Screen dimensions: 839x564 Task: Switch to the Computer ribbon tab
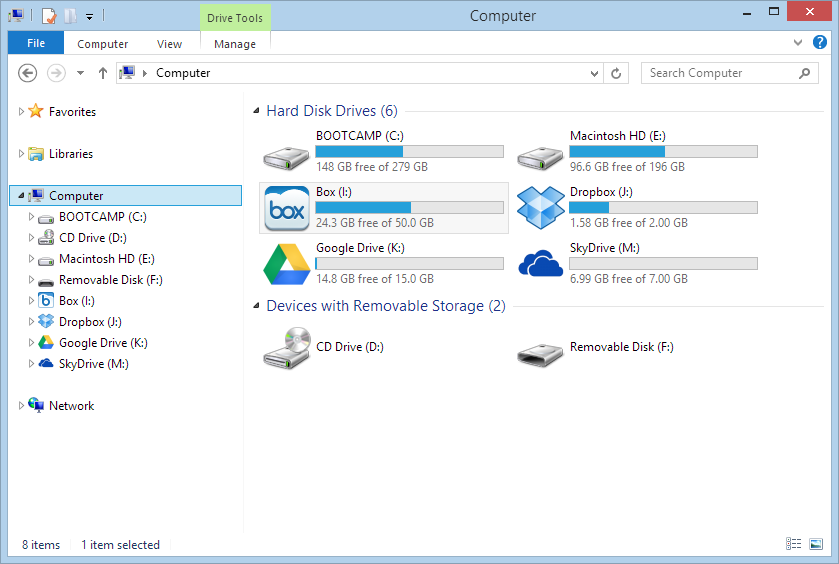[x=102, y=44]
